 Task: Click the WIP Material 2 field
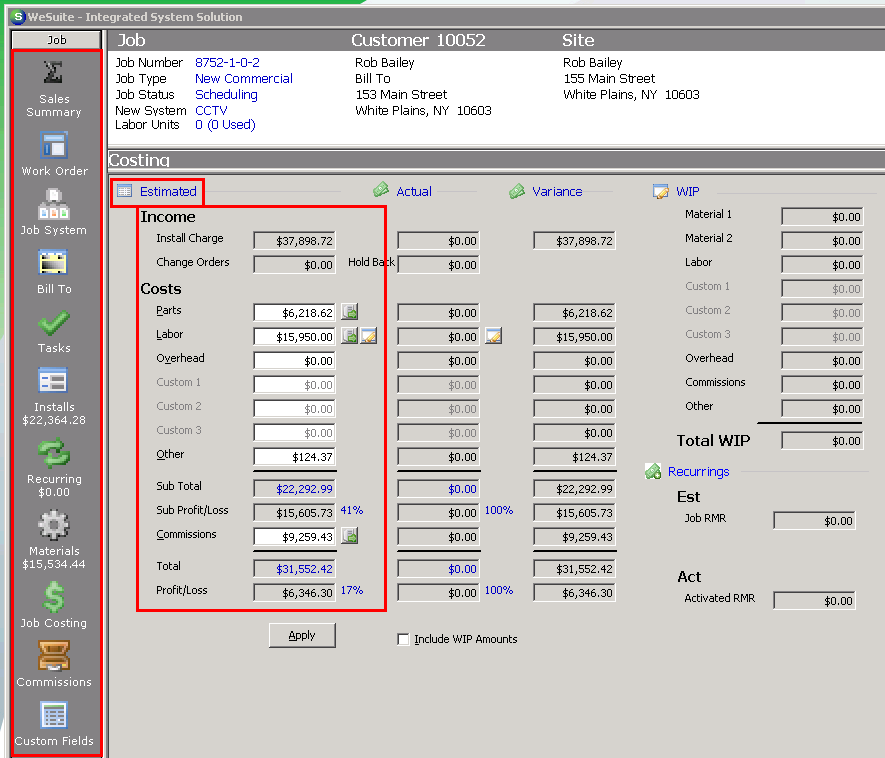[x=822, y=241]
